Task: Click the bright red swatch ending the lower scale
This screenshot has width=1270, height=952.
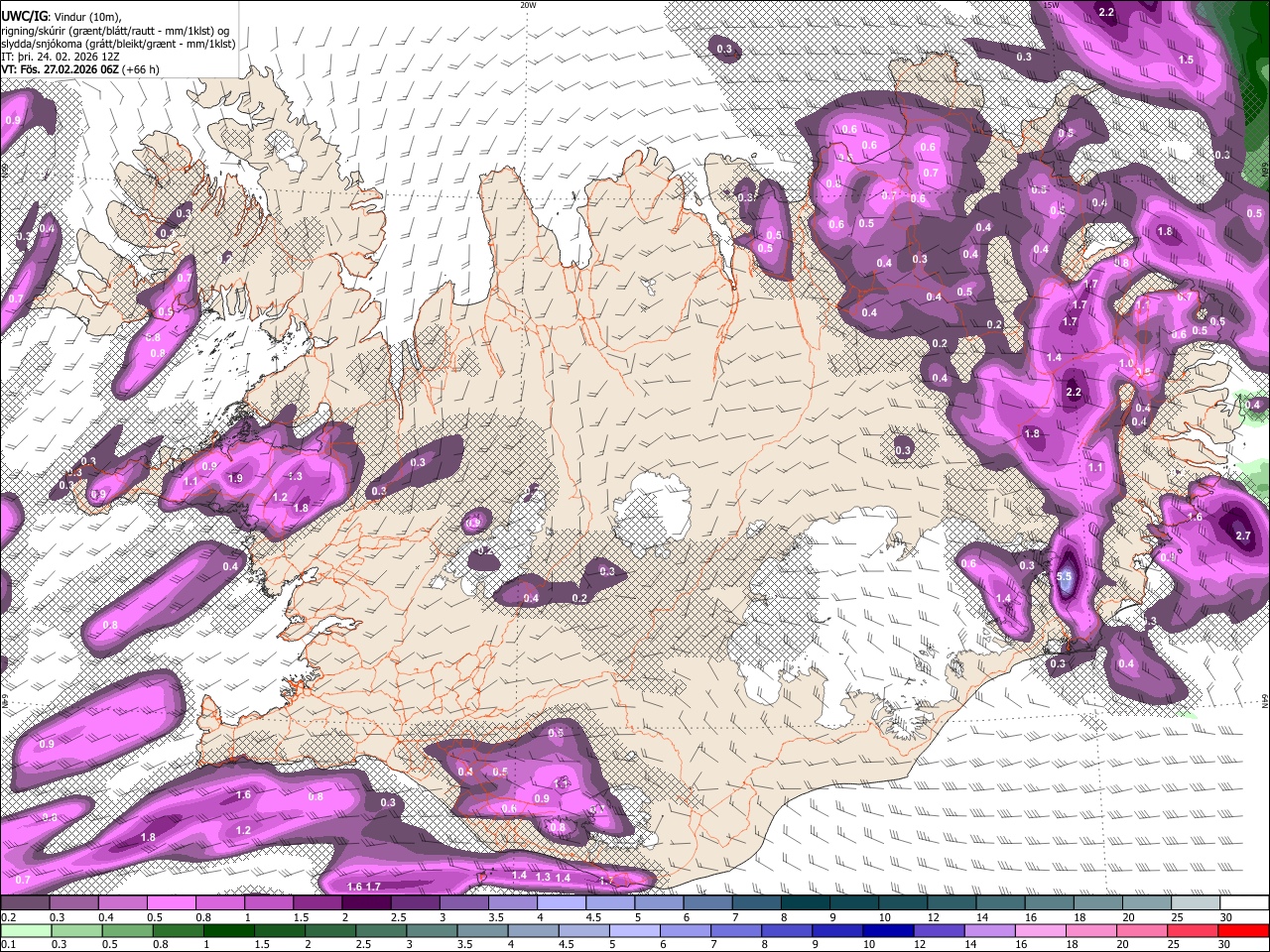Action: click(x=1244, y=930)
